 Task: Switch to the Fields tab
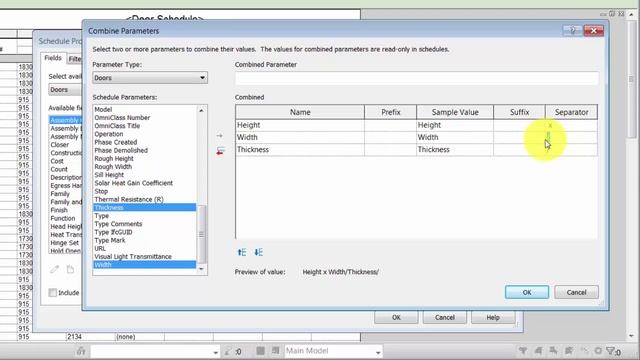(x=53, y=58)
